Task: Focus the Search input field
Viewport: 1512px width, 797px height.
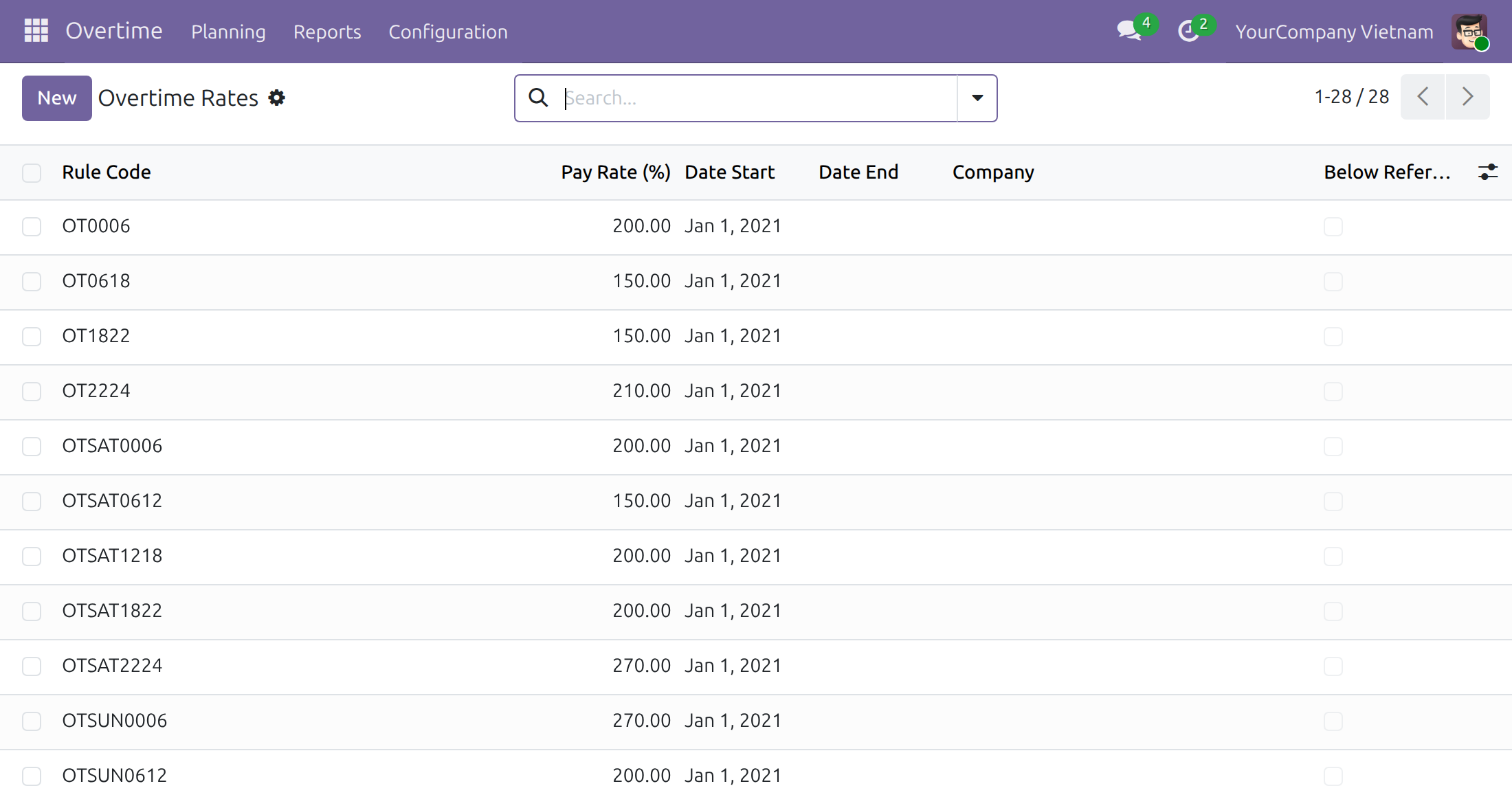Action: pos(759,98)
